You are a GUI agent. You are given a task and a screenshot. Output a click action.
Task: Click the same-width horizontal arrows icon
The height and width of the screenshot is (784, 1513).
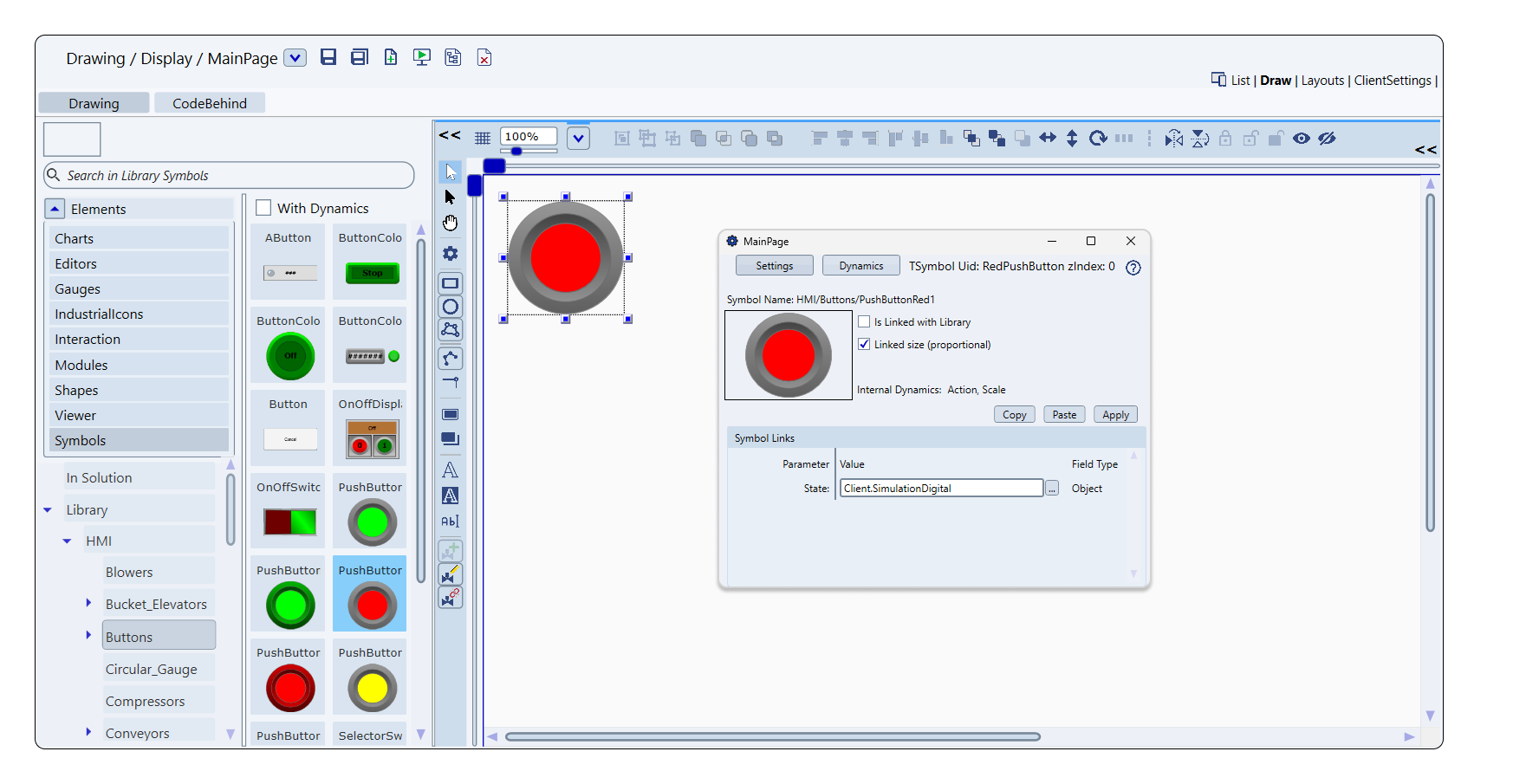[x=1048, y=138]
